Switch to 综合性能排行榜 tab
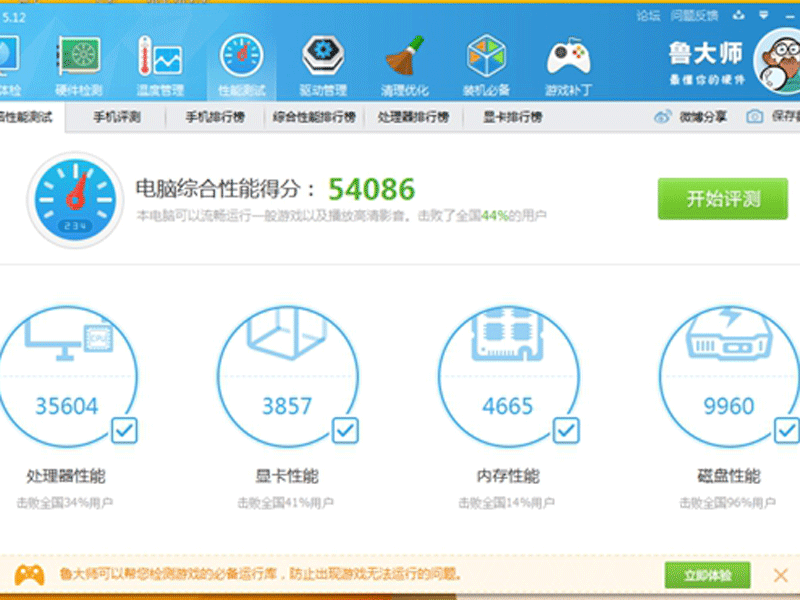800x600 pixels. pyautogui.click(x=314, y=117)
